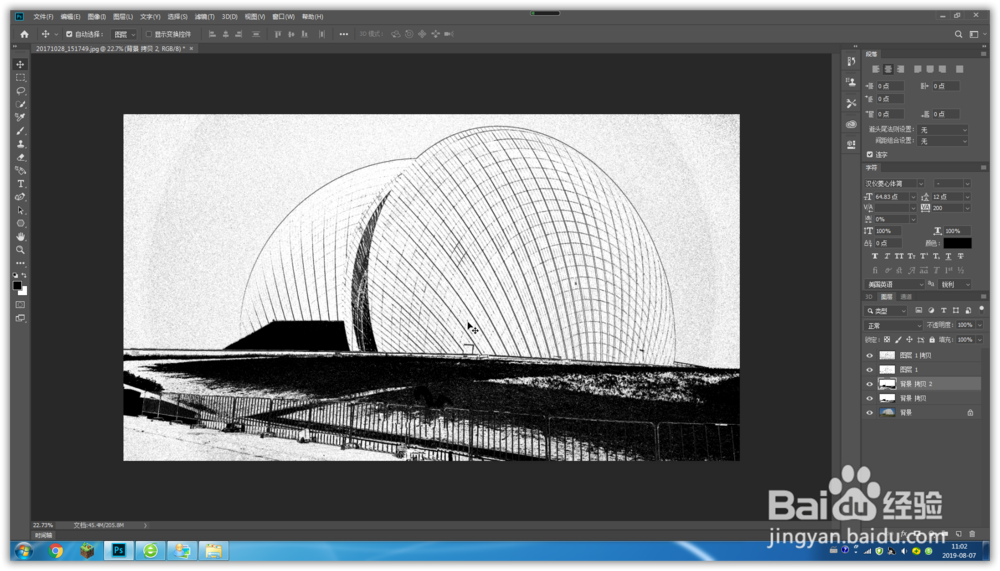Click the foreground color swatch in toolbox
The image size is (1000, 571).
click(x=17, y=286)
